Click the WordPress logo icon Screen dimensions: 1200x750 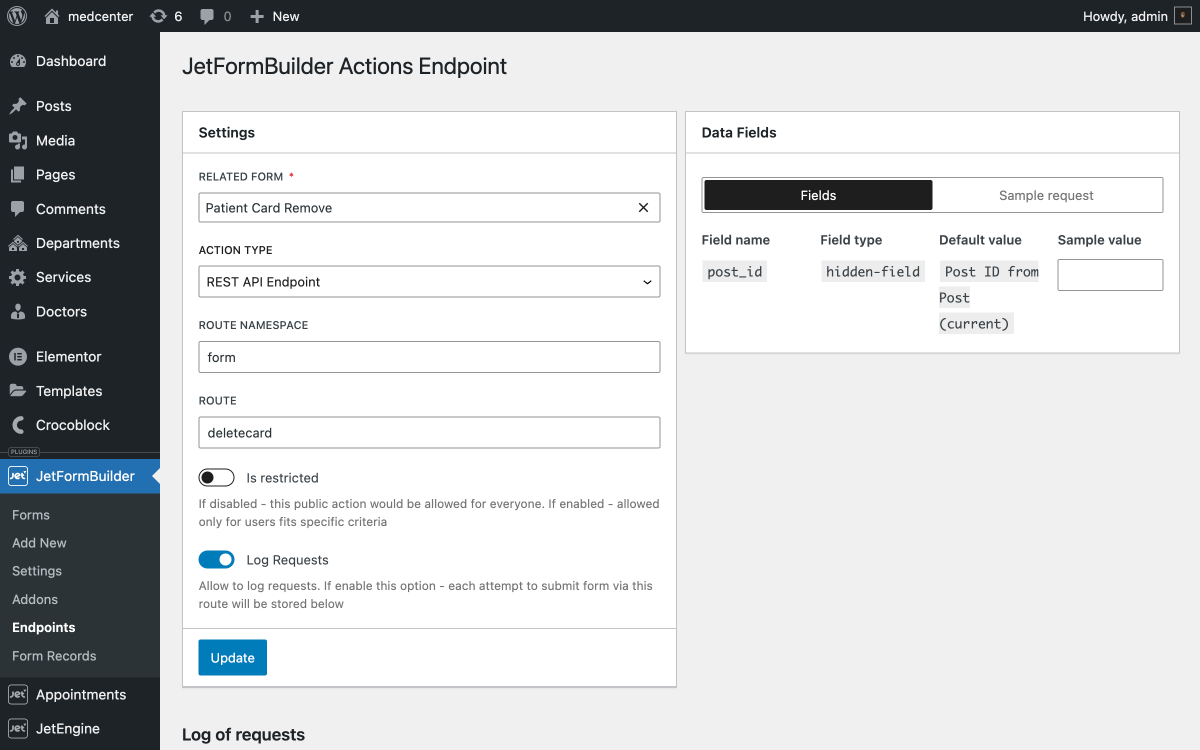coord(16,16)
